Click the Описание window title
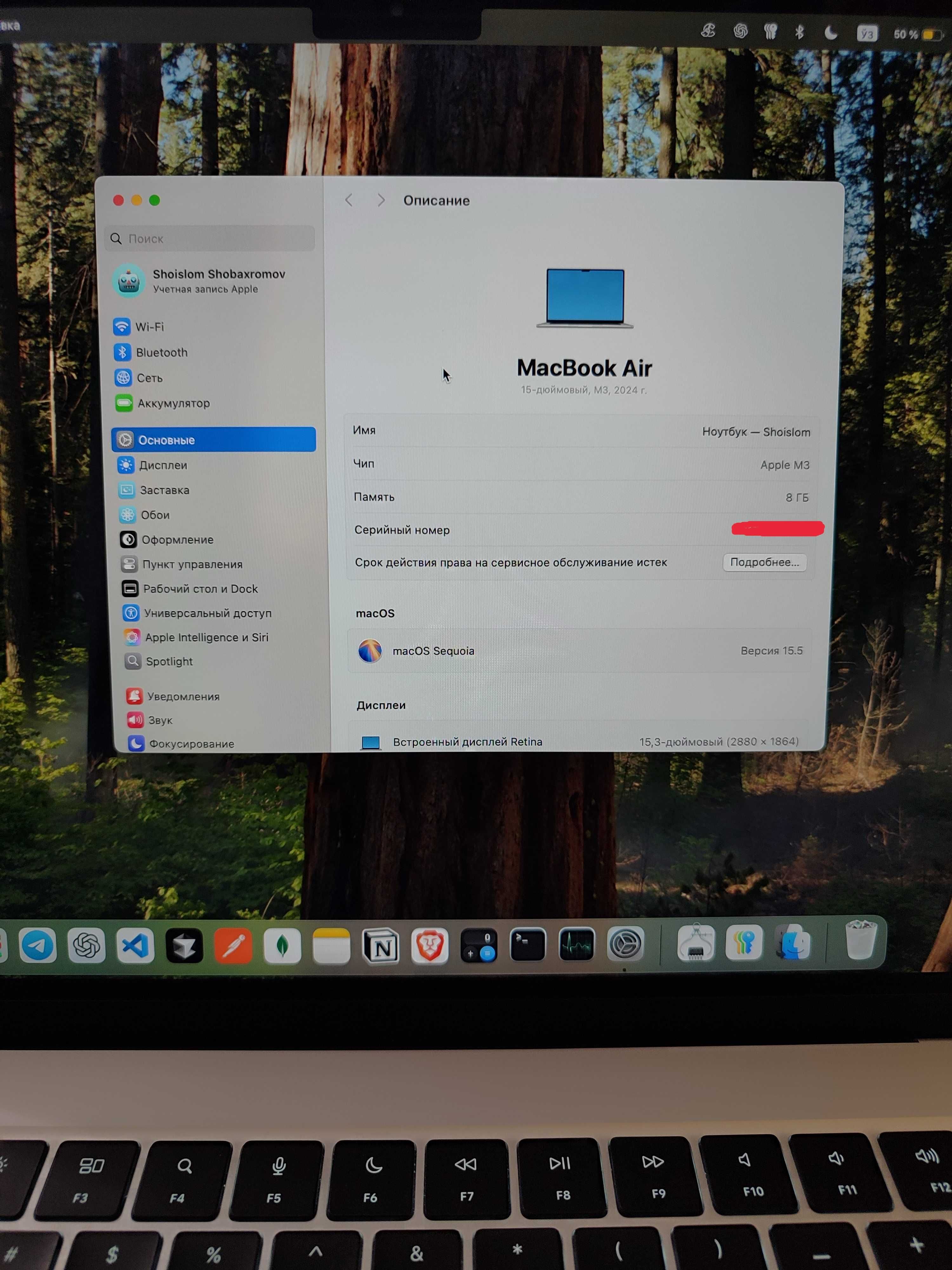The width and height of the screenshot is (952, 1270). coord(437,200)
